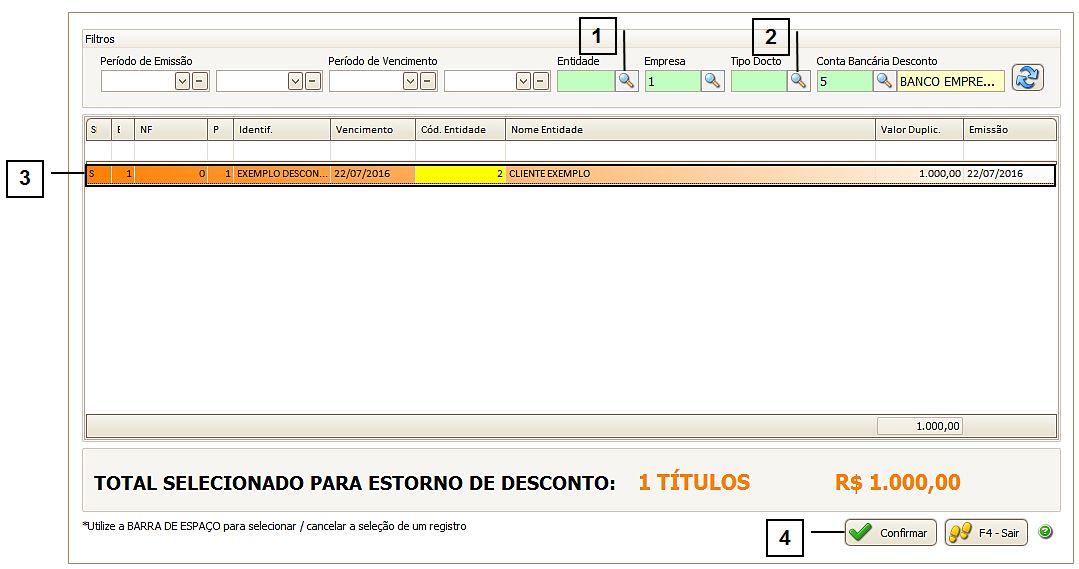Clear the first Período de Emissão date
The height and width of the screenshot is (569, 1079).
pos(200,82)
